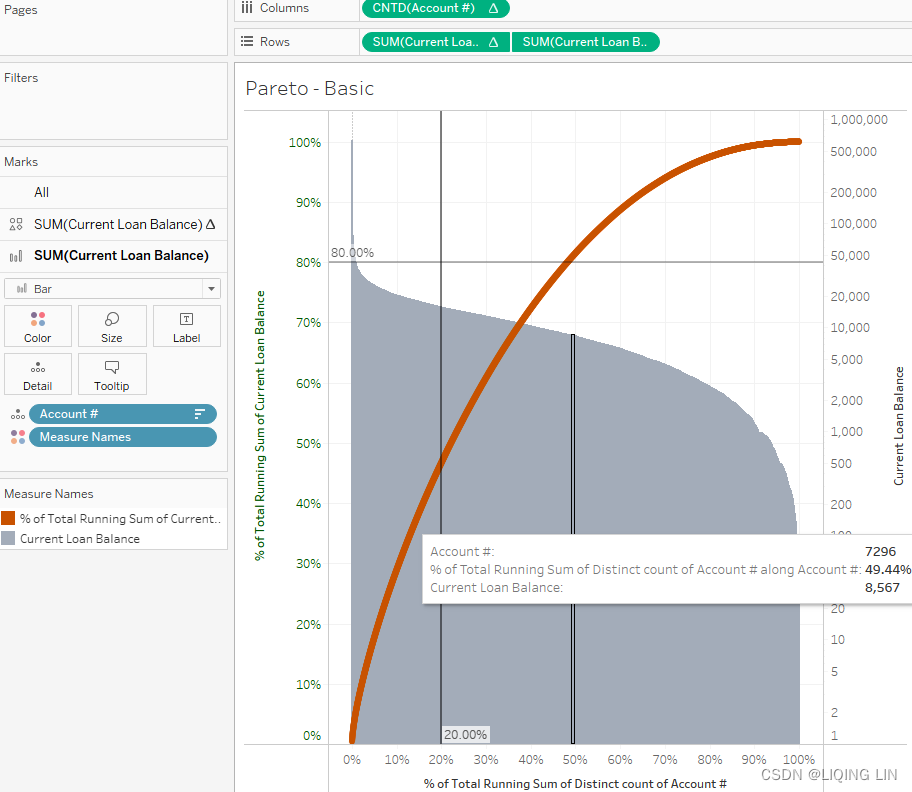Viewport: 912px width, 792px height.
Task: Click the tooltip Account # value 7296
Action: (x=881, y=551)
